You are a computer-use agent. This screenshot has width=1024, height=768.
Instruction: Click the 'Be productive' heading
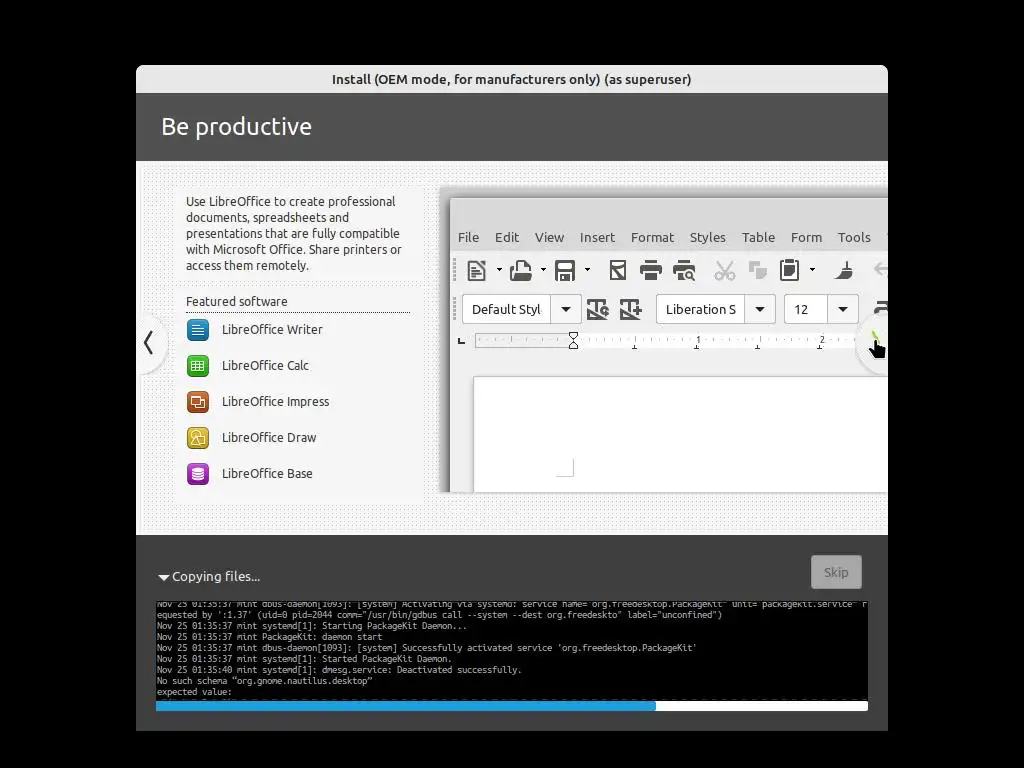(x=236, y=127)
